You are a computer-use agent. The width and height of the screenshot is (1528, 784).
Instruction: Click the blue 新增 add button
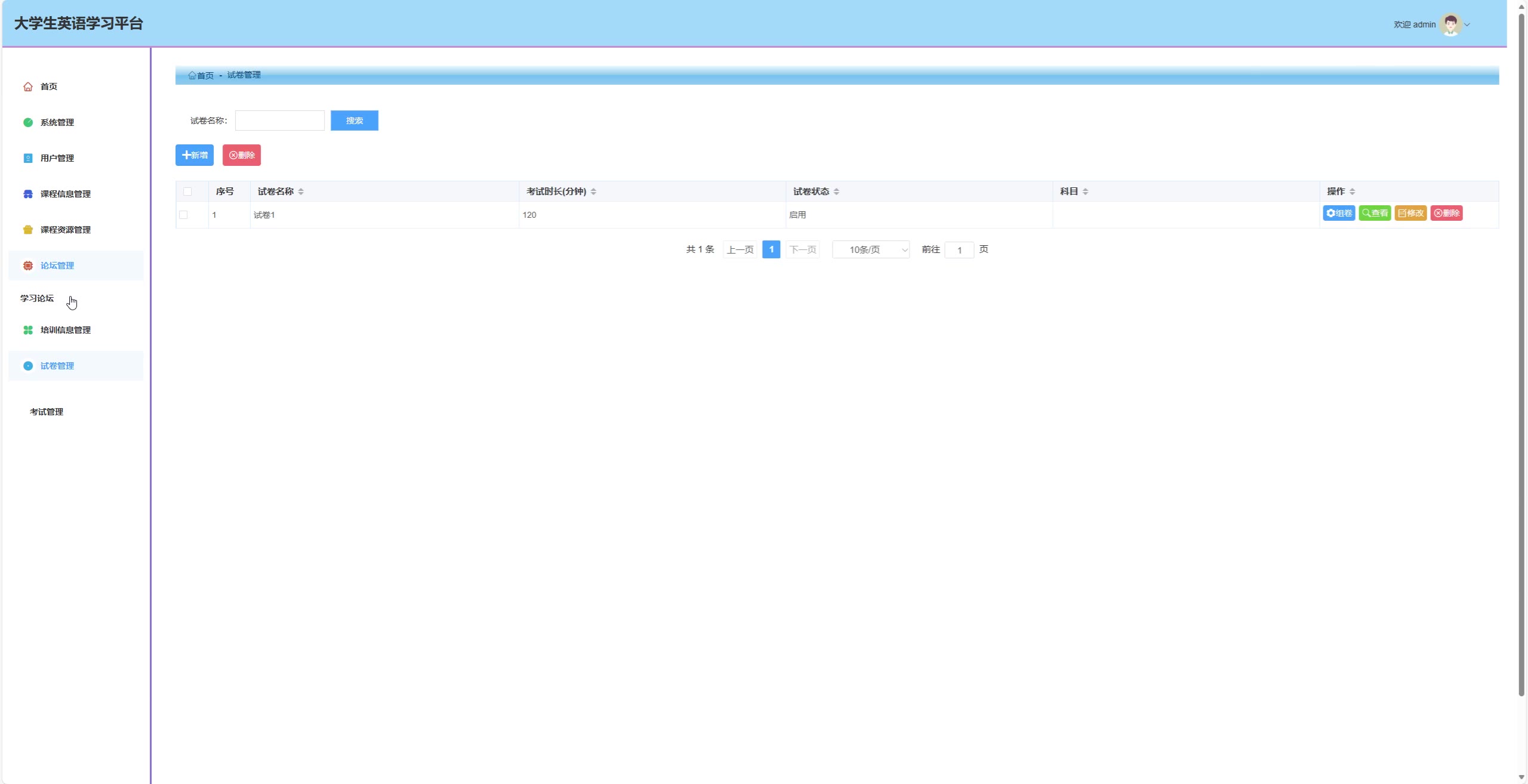coord(194,155)
